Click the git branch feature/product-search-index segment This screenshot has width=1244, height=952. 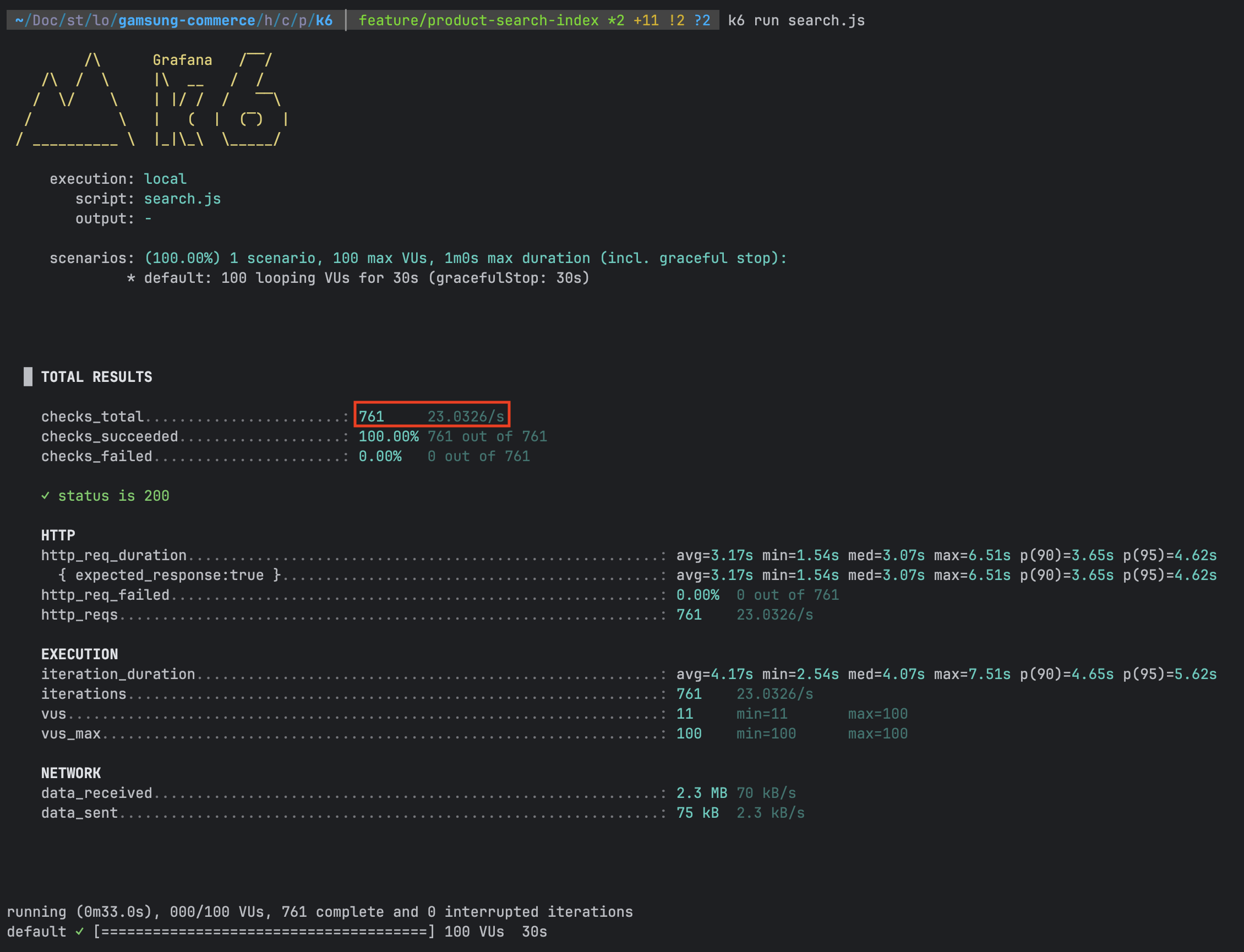point(478,20)
